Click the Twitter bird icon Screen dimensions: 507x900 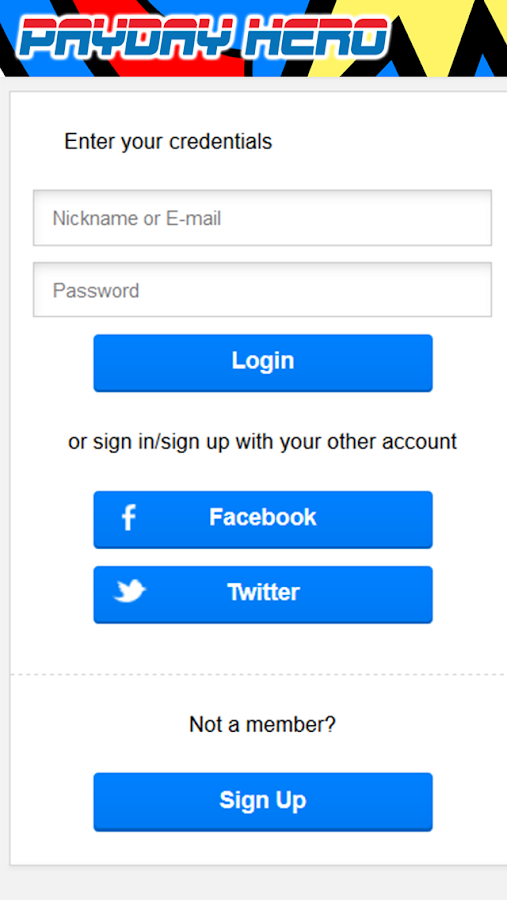click(130, 591)
